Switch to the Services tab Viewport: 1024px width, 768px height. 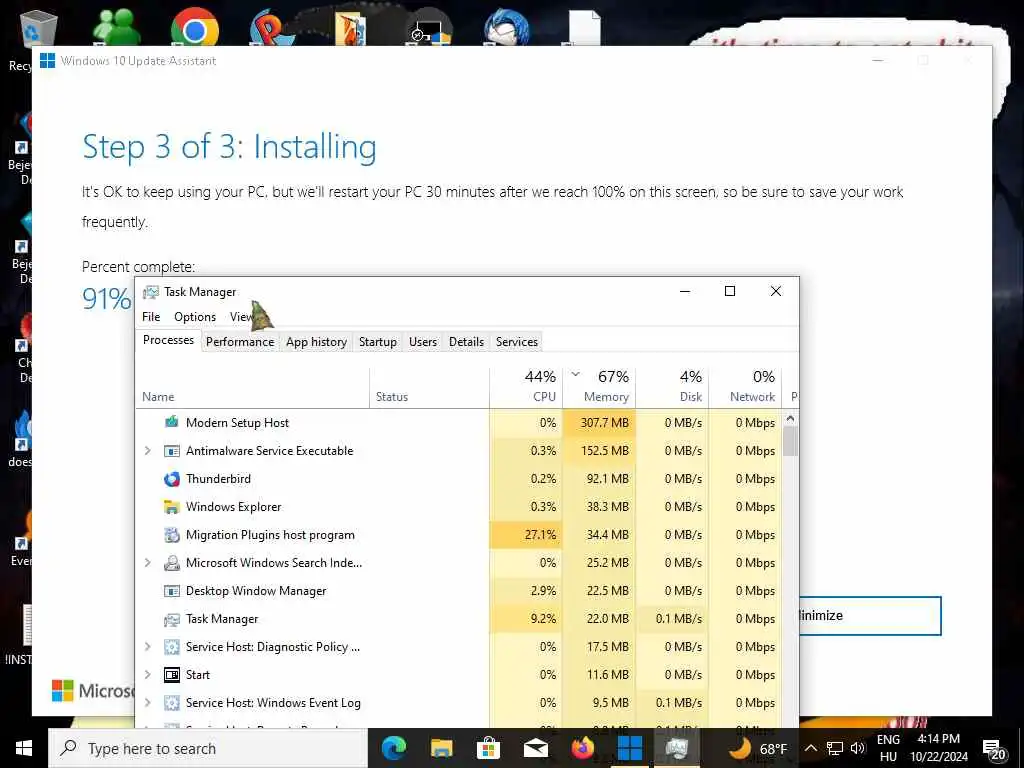pyautogui.click(x=517, y=342)
